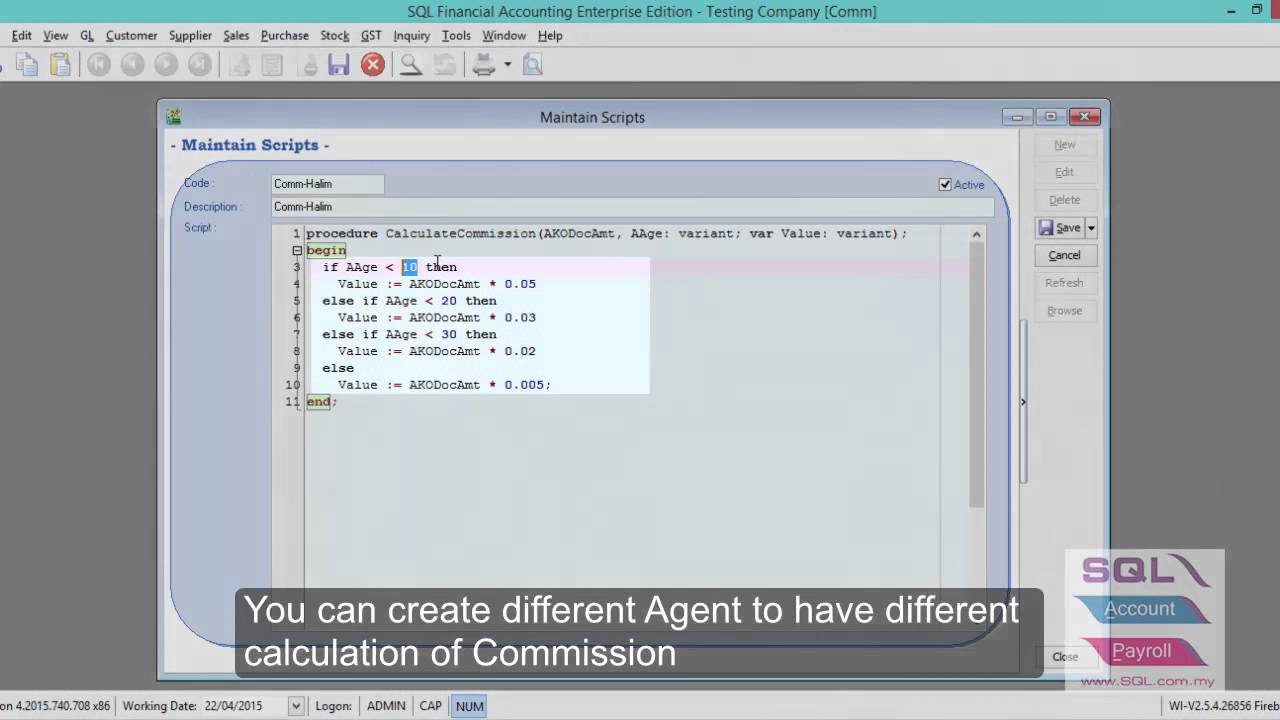Open the Save button dropdown arrow
This screenshot has width=1280, height=720.
click(x=1091, y=228)
